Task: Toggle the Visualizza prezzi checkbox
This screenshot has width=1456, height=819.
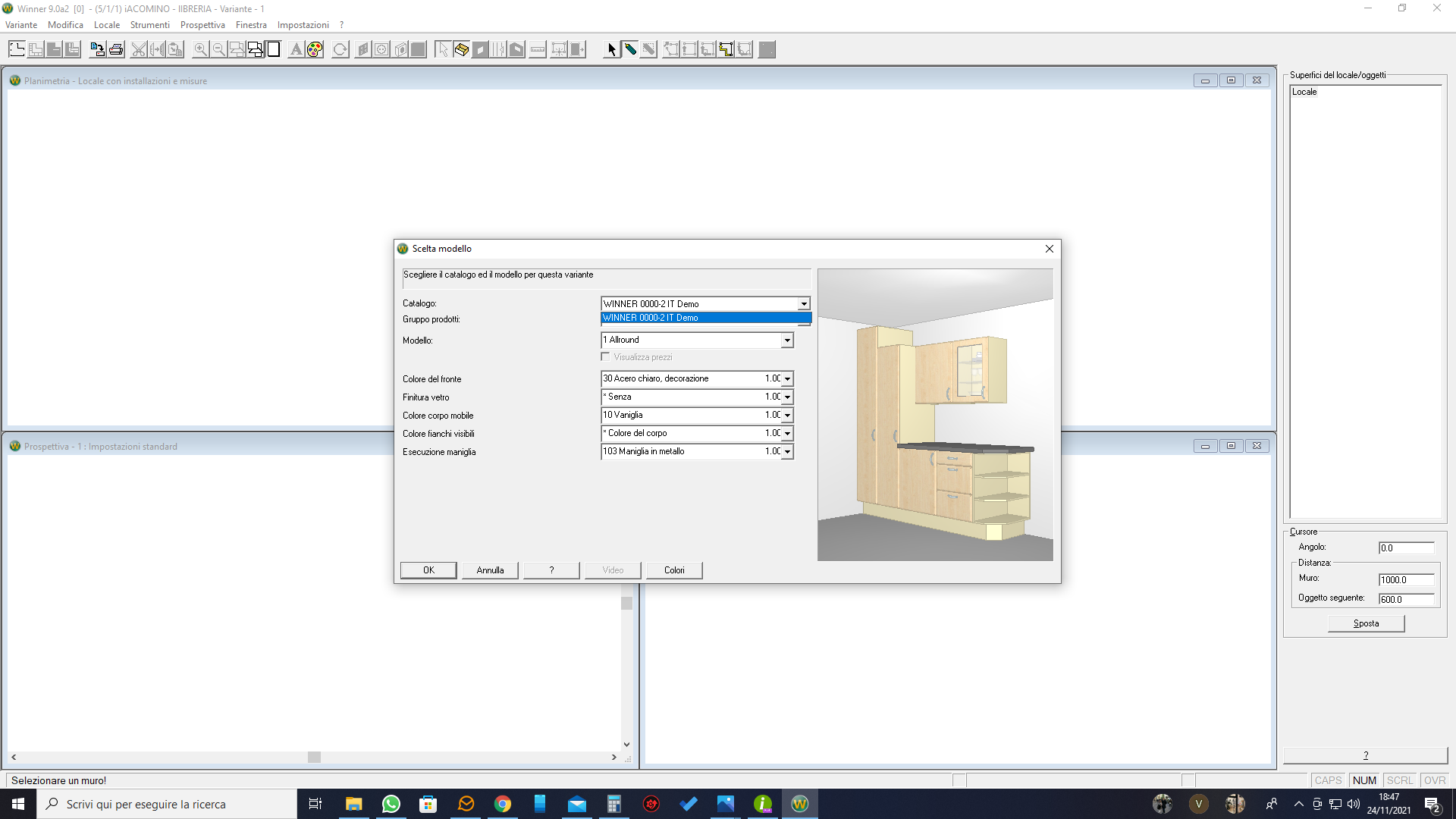Action: (x=606, y=357)
